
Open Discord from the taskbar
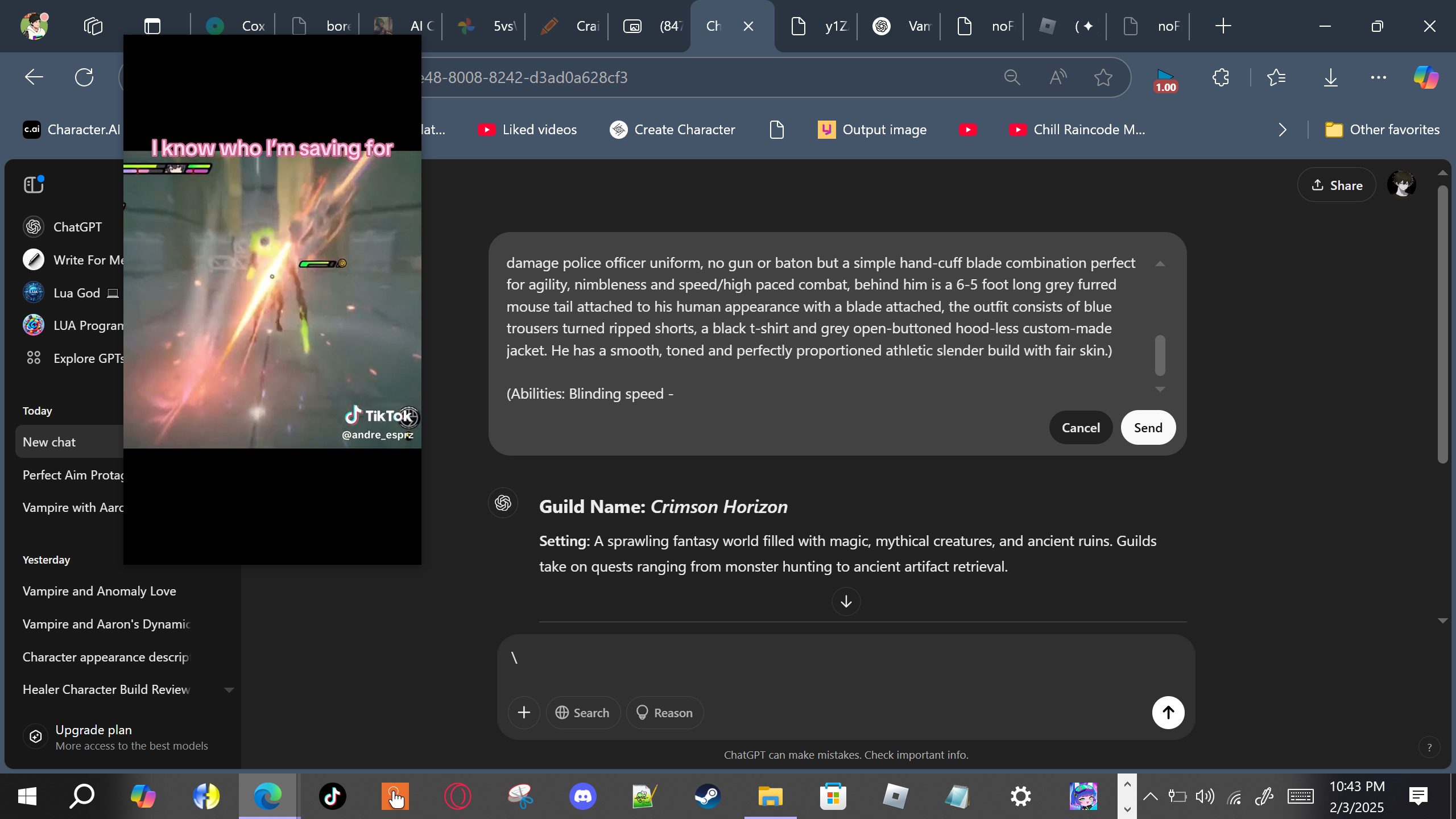(583, 796)
